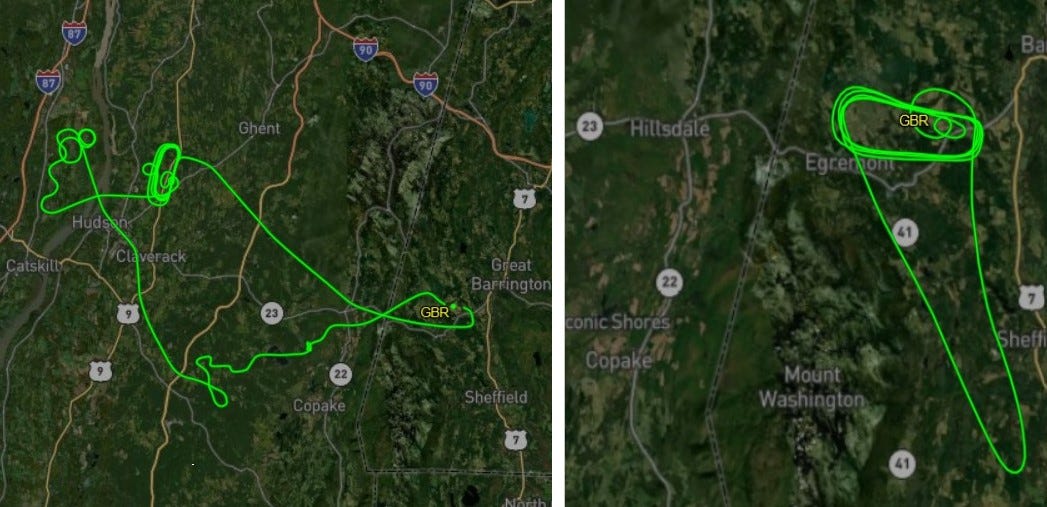Click the Great Barrington label
The image size is (1047, 507).
pos(511,275)
